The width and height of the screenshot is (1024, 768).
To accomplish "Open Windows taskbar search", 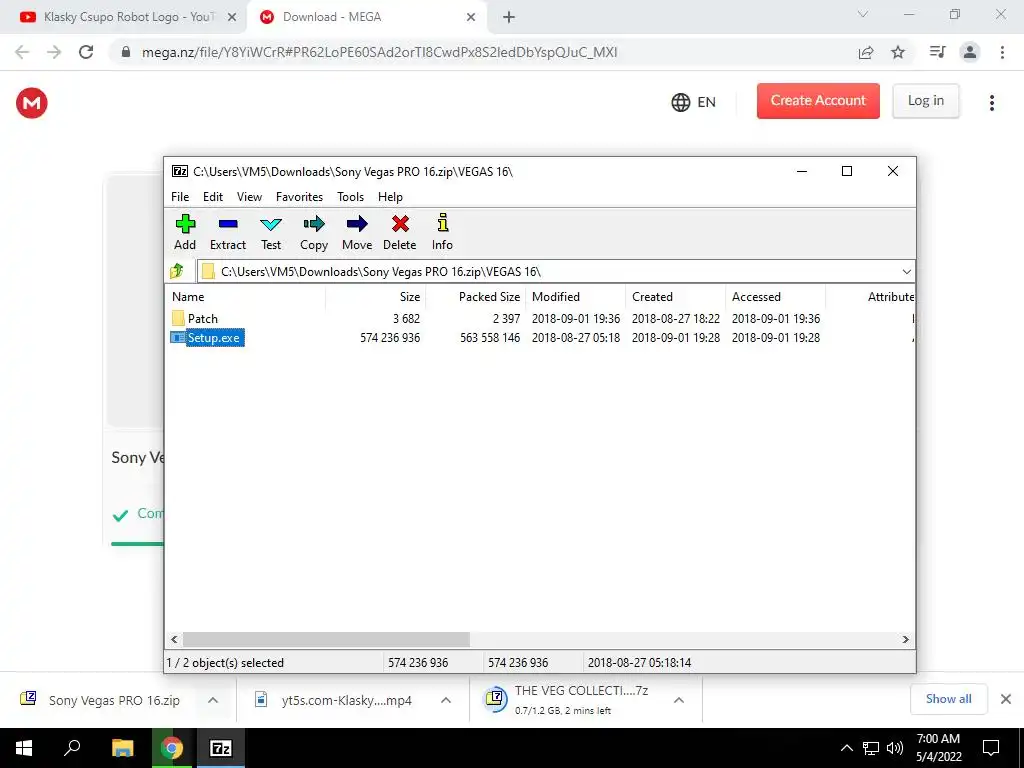I will point(72,748).
